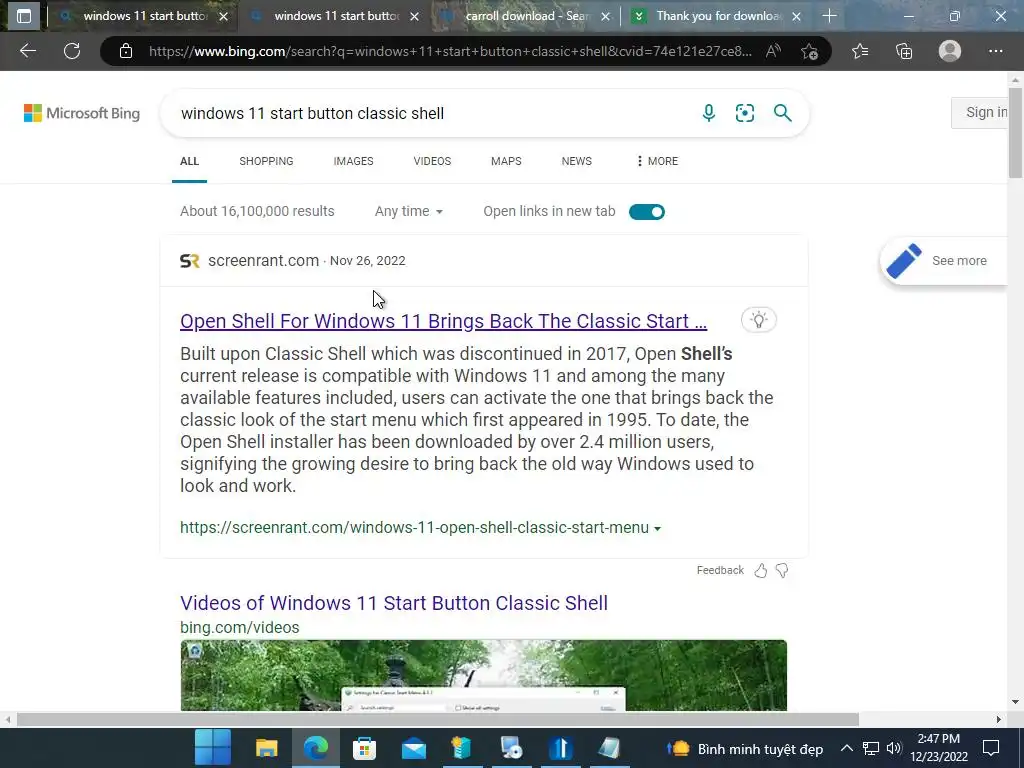The image size is (1024, 768).
Task: Open the network icon in system tray
Action: (x=871, y=748)
